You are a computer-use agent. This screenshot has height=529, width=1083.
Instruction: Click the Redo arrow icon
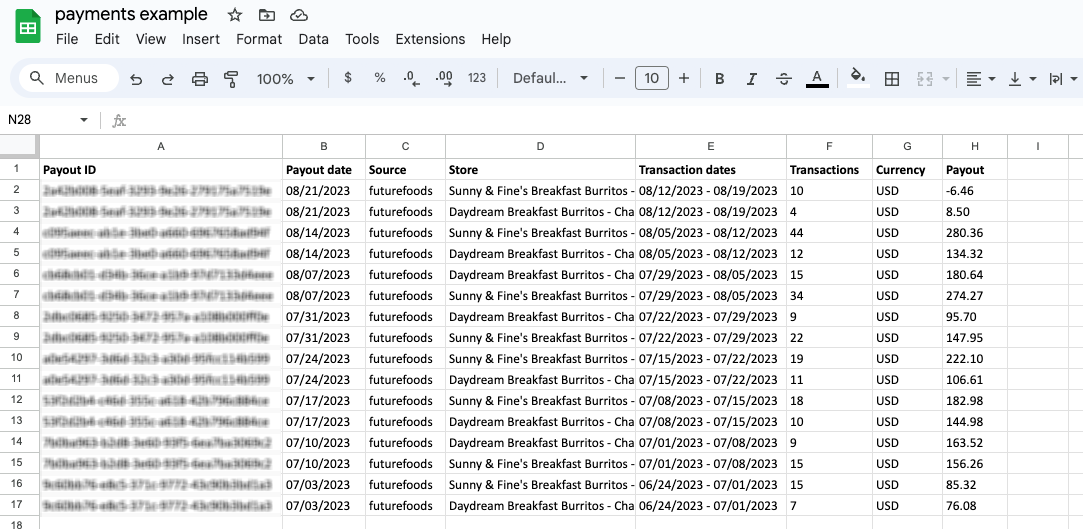168,79
